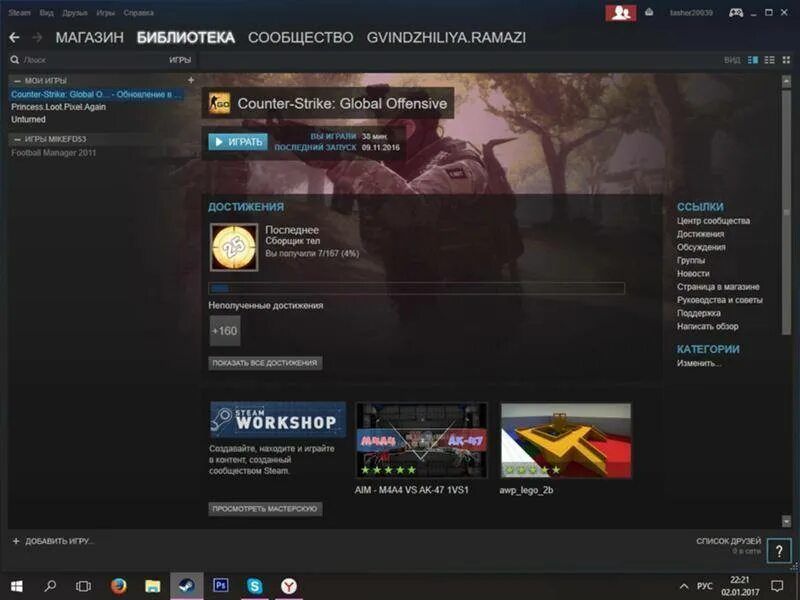Switch to grid view icon
Screen dimensions: 800x600
tap(786, 60)
